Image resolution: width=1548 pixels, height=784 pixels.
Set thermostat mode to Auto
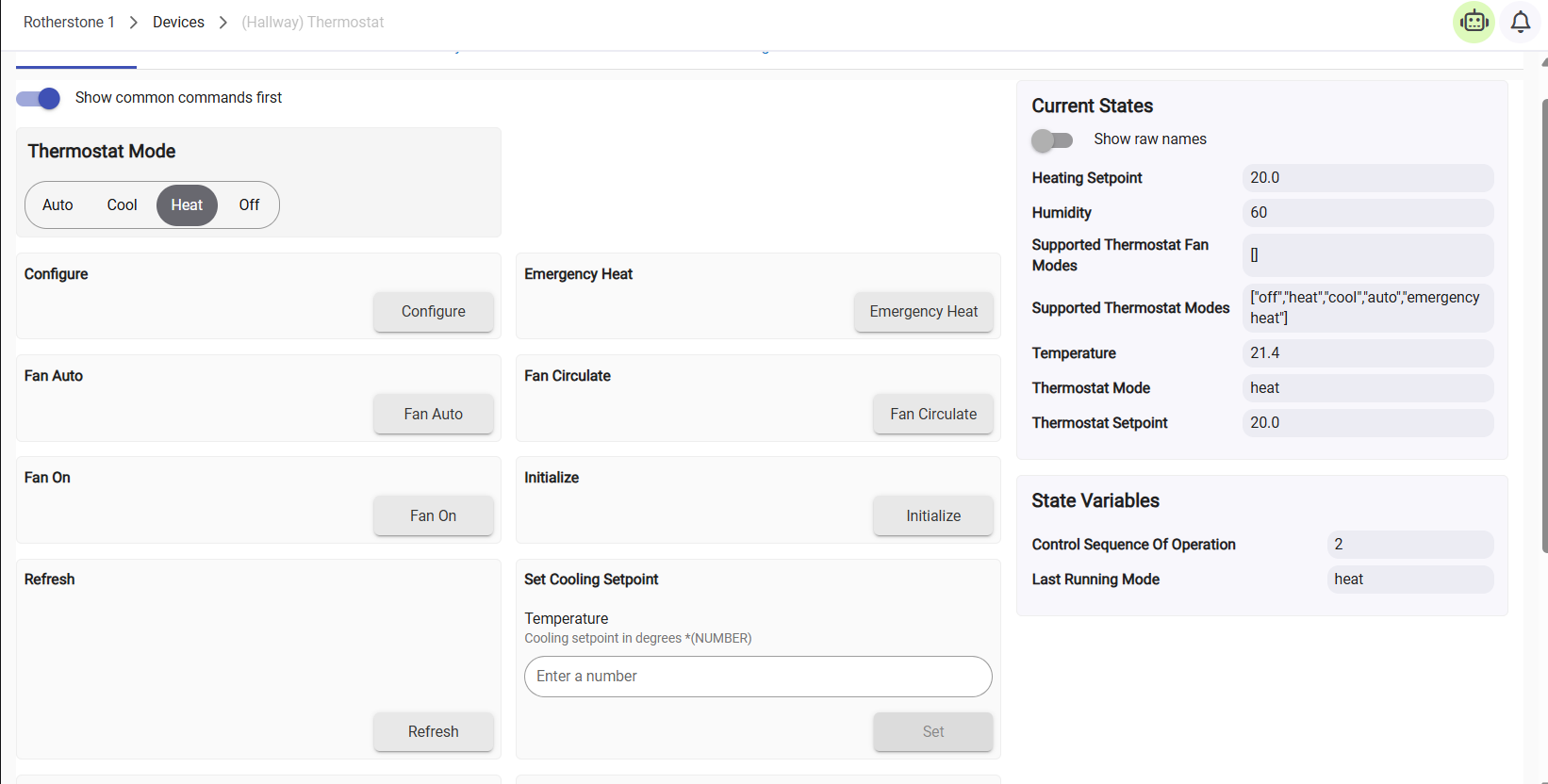[x=58, y=205]
